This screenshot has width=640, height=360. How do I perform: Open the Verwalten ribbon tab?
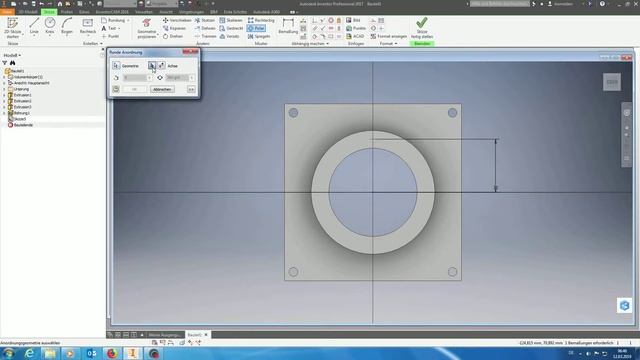tap(144, 12)
